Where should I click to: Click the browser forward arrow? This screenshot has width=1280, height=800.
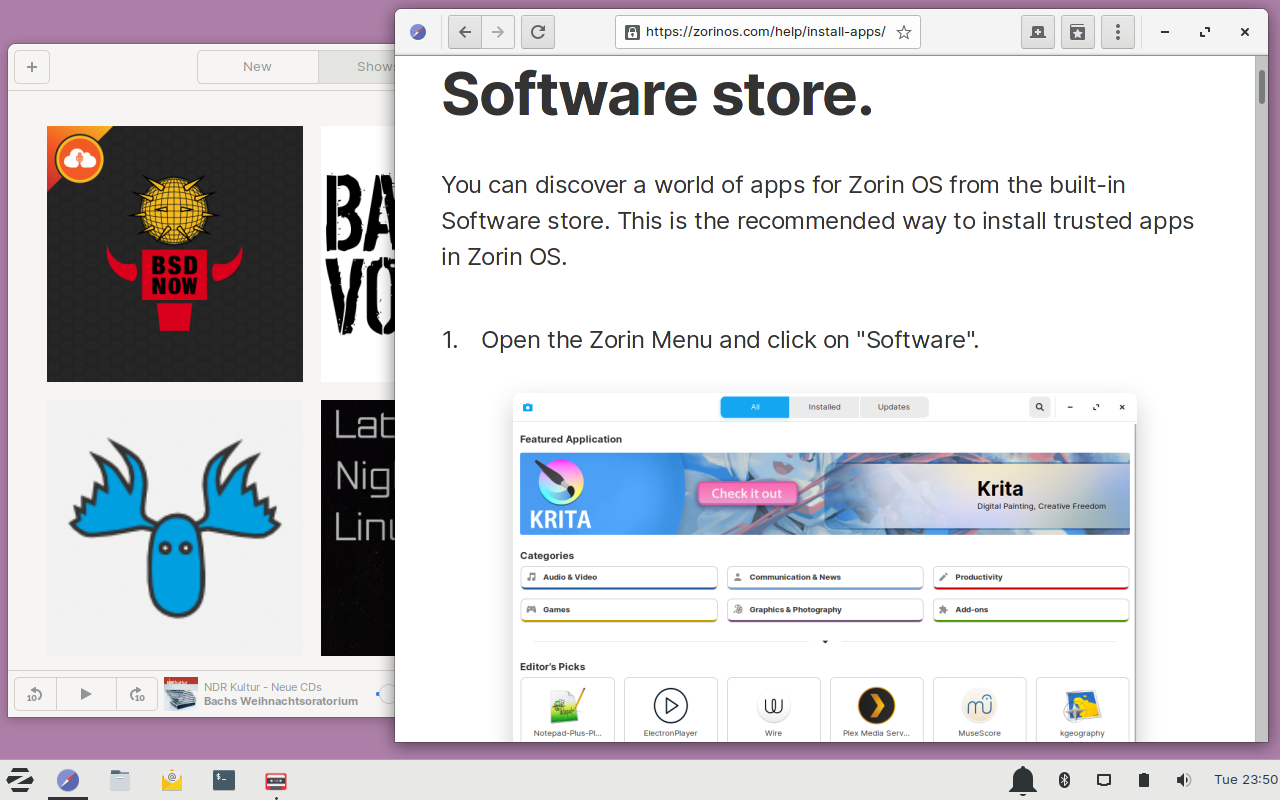(497, 32)
